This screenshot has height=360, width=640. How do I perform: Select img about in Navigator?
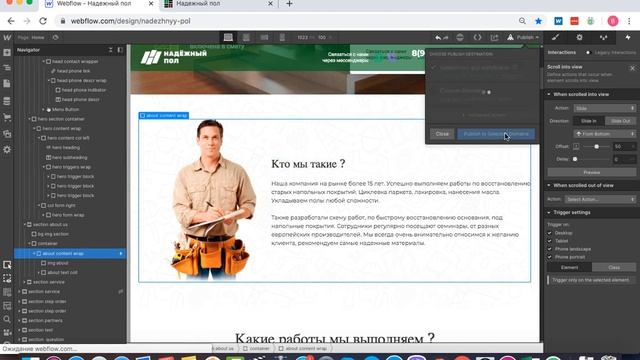point(58,263)
